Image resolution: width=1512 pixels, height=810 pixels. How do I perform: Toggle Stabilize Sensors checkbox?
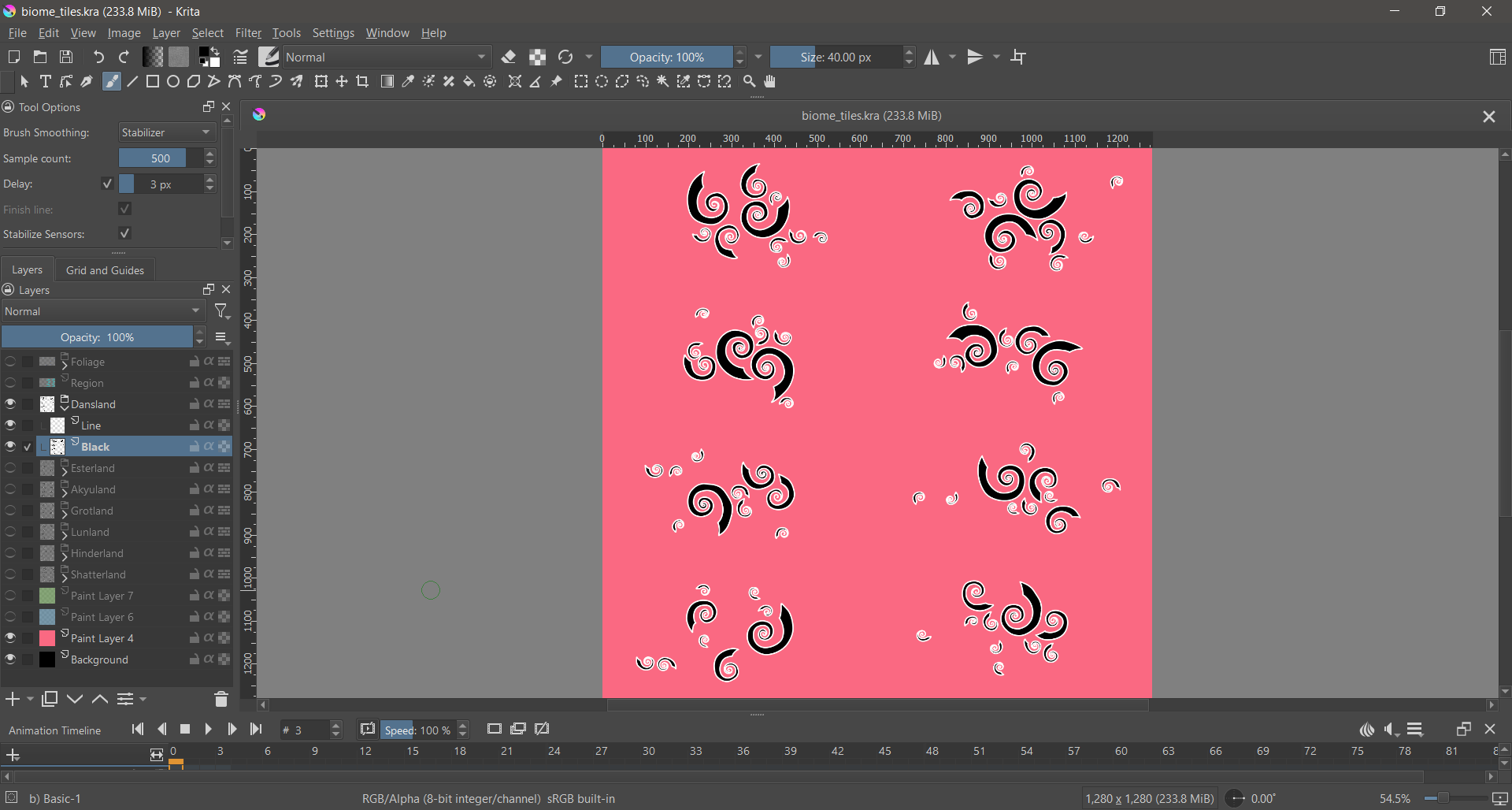point(124,233)
